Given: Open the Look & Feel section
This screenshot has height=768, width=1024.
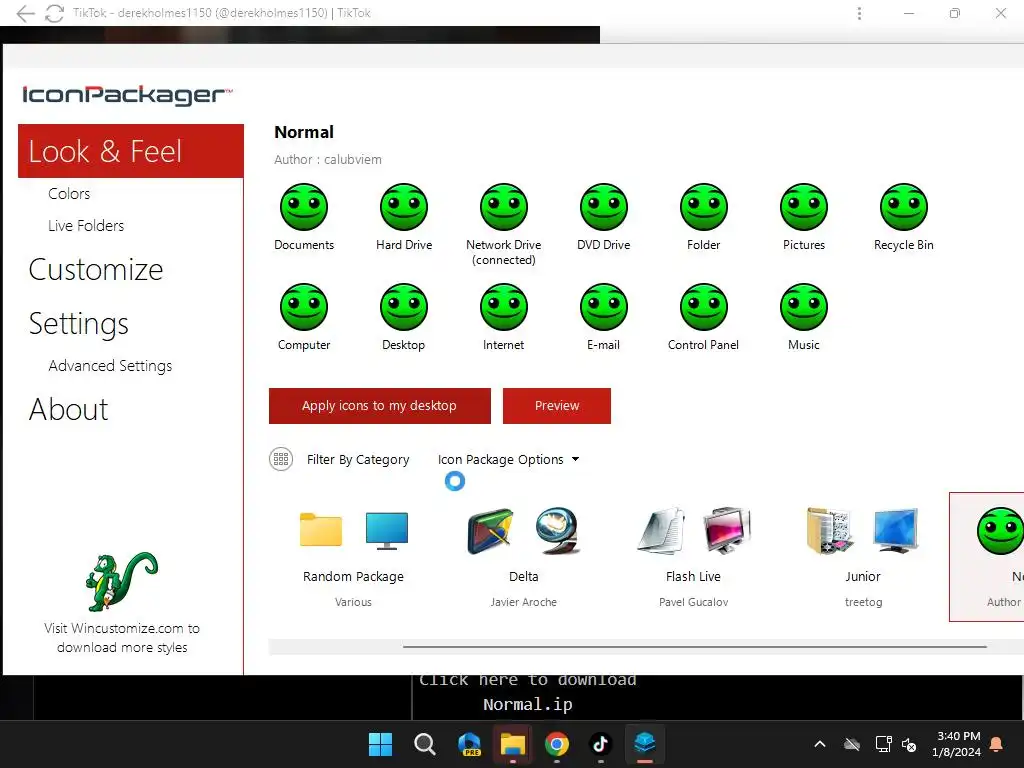Looking at the screenshot, I should point(131,151).
